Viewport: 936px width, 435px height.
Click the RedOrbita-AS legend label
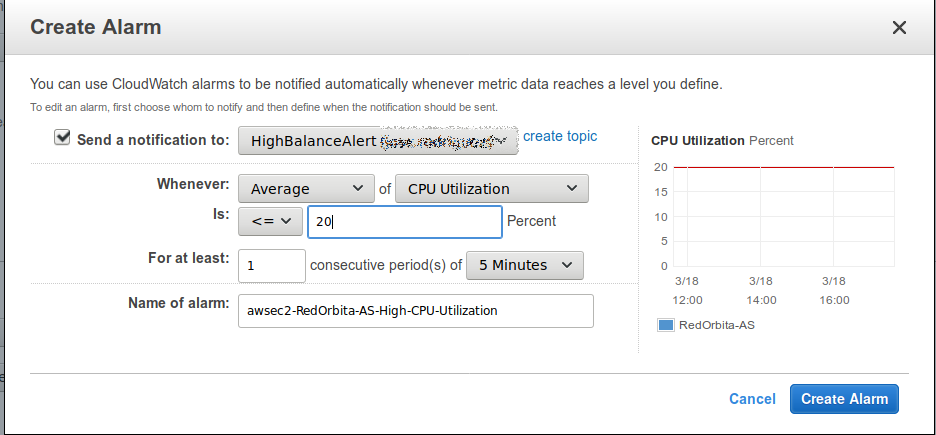(716, 325)
